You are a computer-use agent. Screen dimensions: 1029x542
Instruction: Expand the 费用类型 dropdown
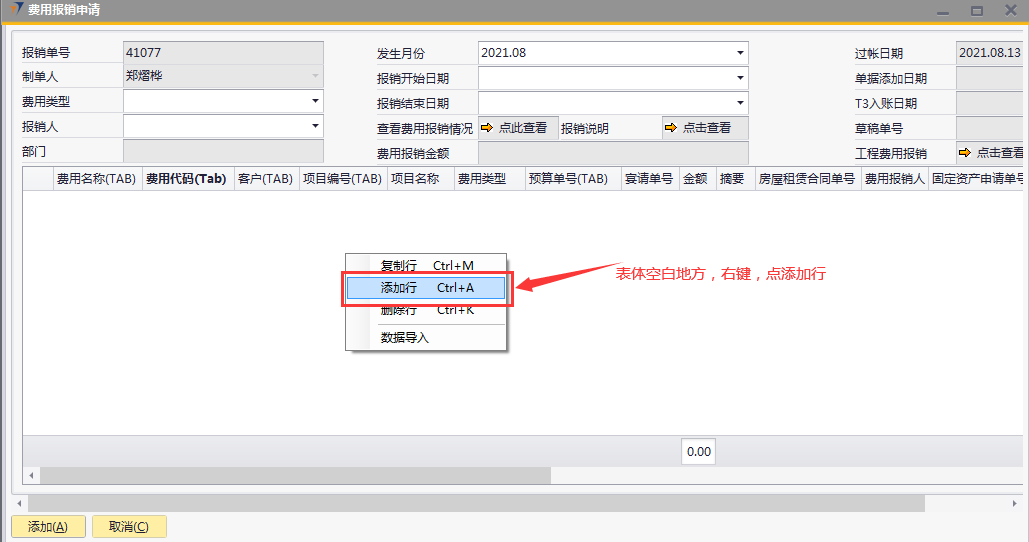pyautogui.click(x=315, y=101)
